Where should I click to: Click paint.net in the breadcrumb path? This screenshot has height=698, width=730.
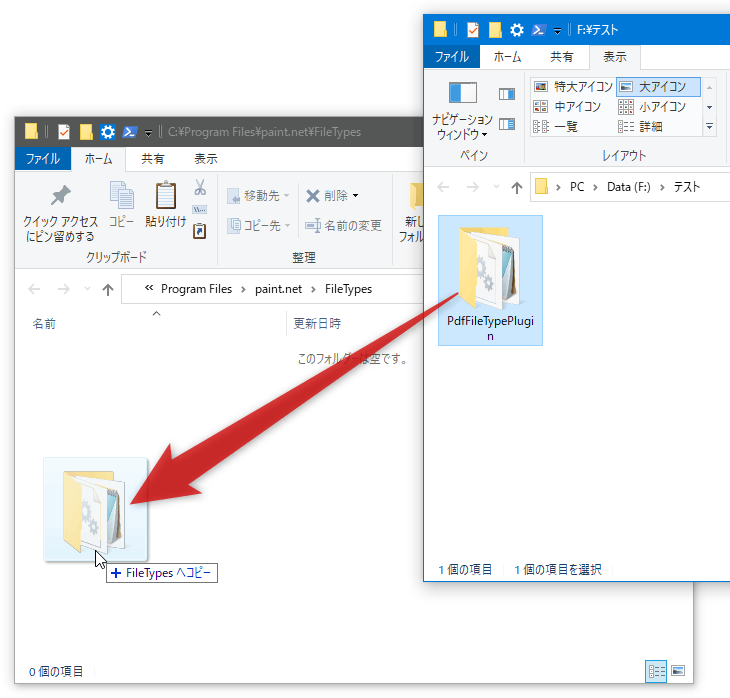click(x=278, y=289)
